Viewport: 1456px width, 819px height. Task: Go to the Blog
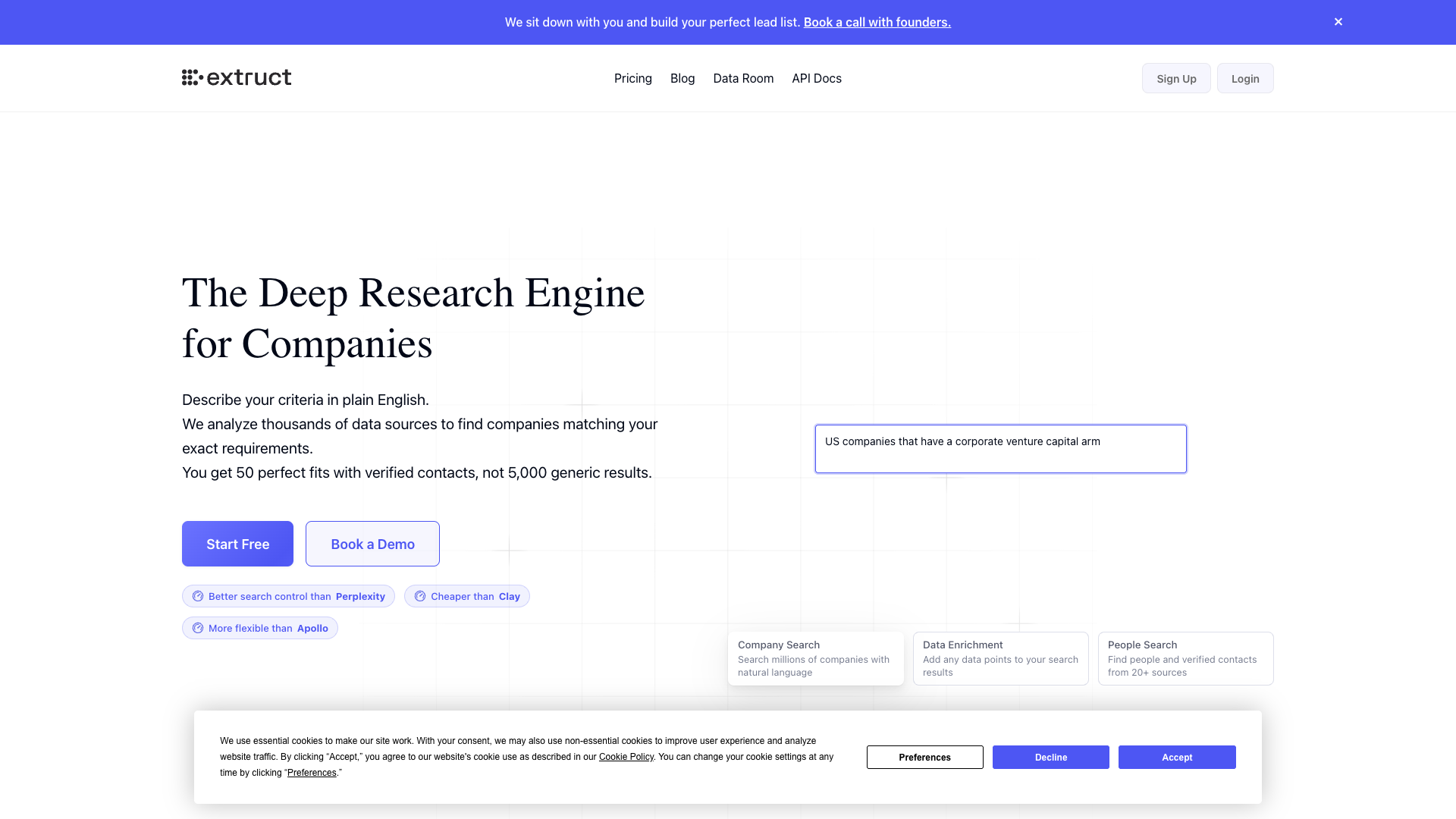[682, 78]
